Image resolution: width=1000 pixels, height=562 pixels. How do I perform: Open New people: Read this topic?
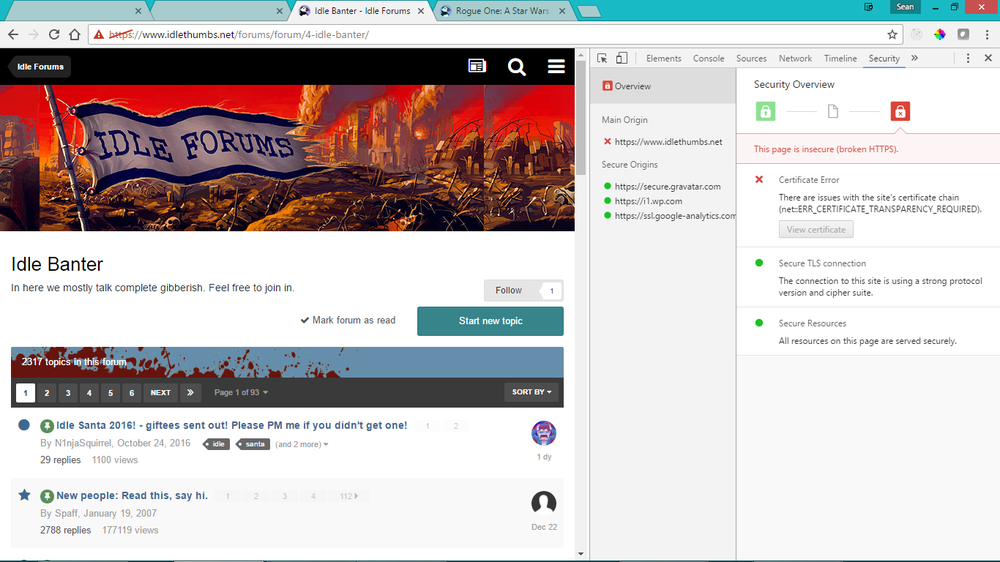coord(132,495)
